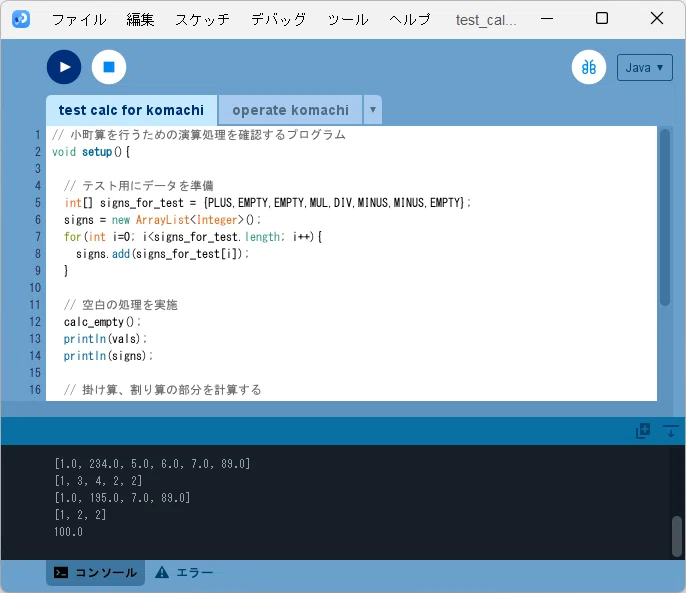Screen dimensions: 686x593
Task: Click the println(signs) line
Action: click(x=108, y=356)
